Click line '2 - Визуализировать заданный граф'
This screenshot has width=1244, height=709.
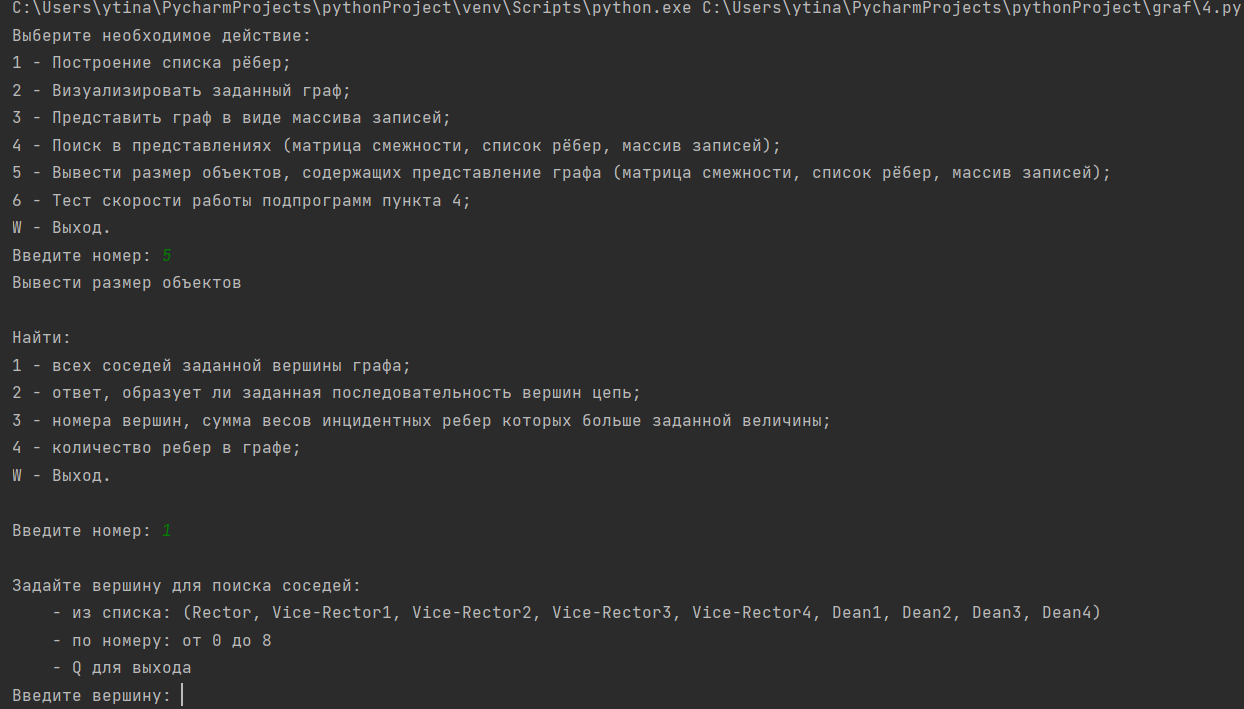[x=181, y=91]
